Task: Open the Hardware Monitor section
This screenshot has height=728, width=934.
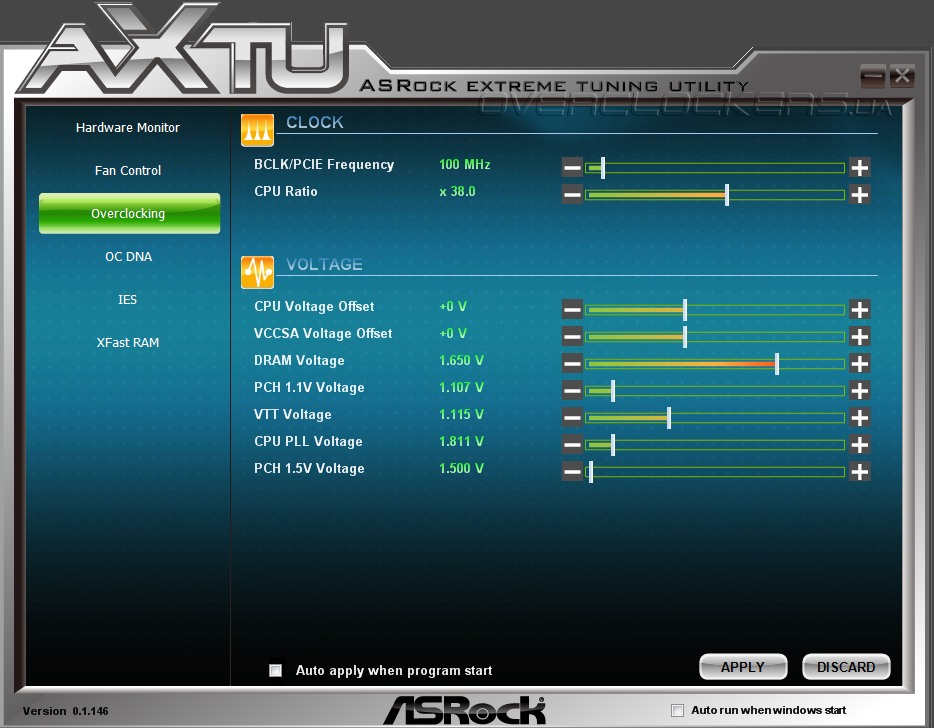Action: 127,127
